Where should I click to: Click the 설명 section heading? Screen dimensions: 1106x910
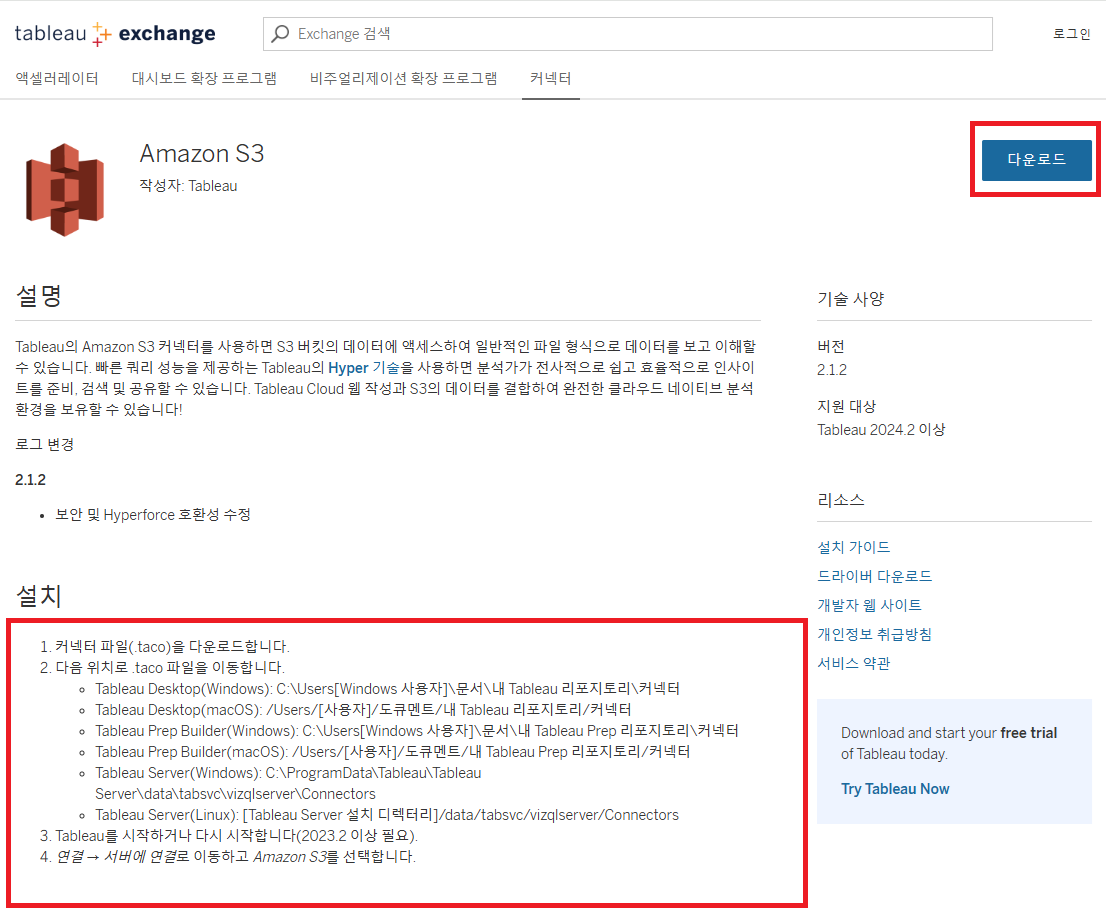coord(39,296)
